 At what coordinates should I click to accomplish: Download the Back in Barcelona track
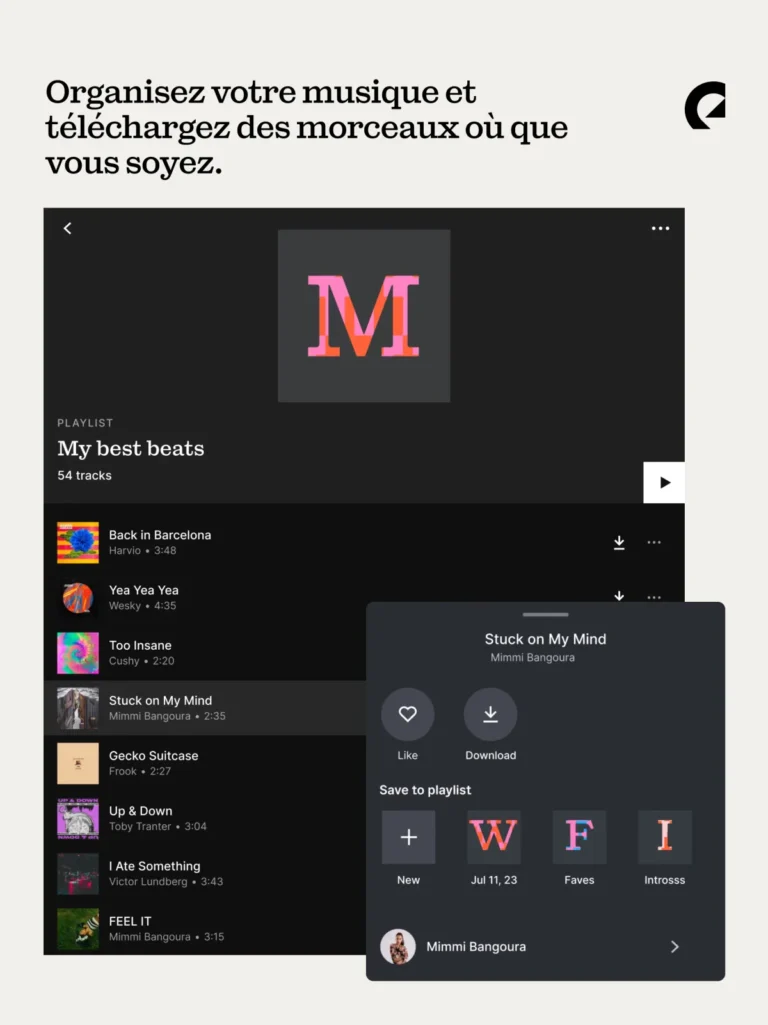619,543
